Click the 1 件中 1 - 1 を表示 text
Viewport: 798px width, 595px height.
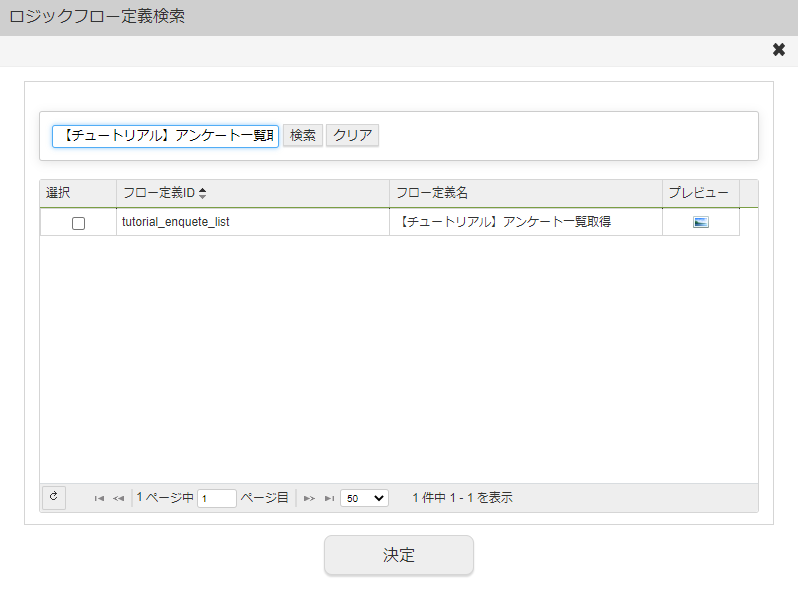[462, 498]
